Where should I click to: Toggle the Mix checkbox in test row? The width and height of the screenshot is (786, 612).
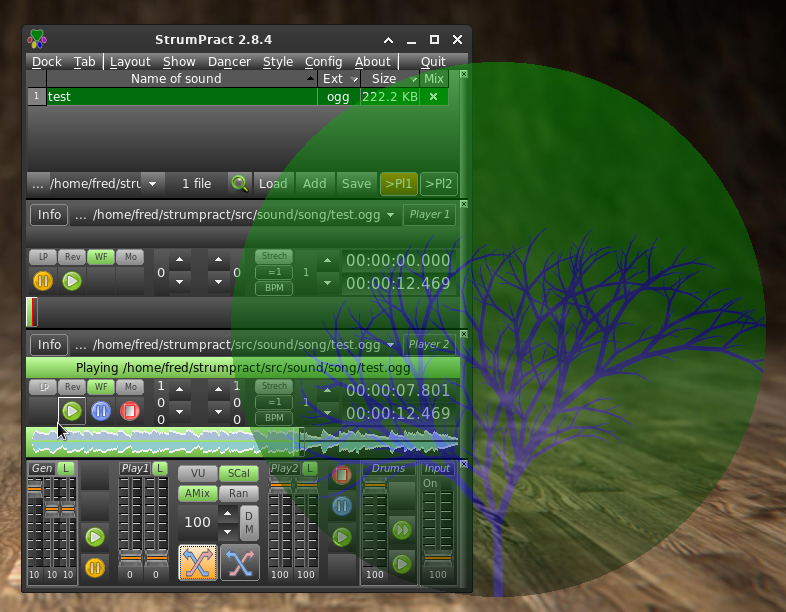[434, 97]
